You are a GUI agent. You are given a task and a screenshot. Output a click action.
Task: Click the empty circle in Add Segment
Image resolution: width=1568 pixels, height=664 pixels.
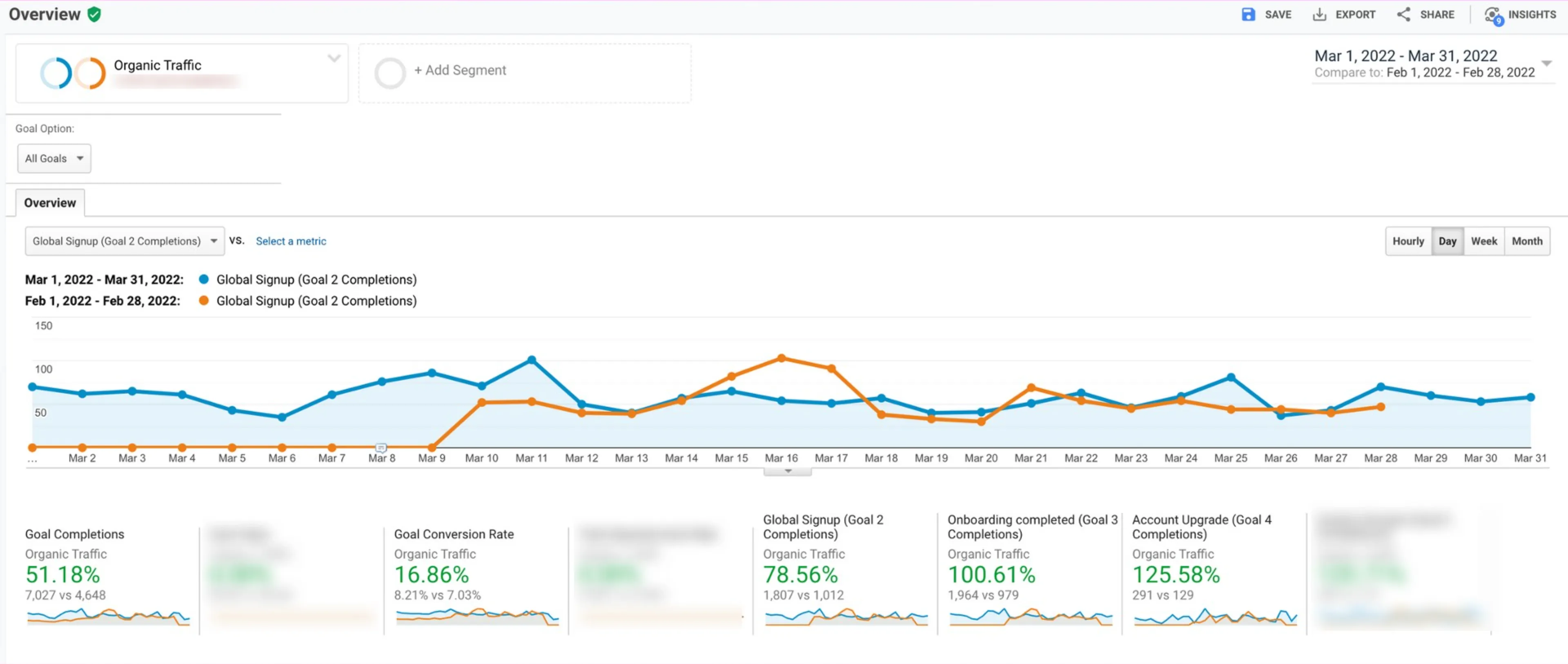click(x=390, y=73)
